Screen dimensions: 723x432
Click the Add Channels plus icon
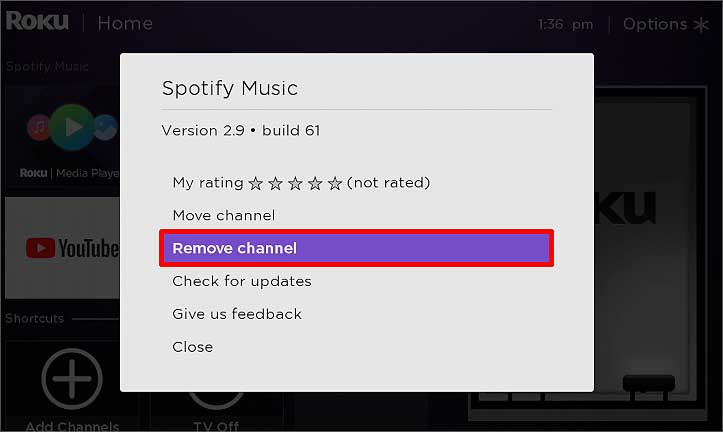point(70,381)
